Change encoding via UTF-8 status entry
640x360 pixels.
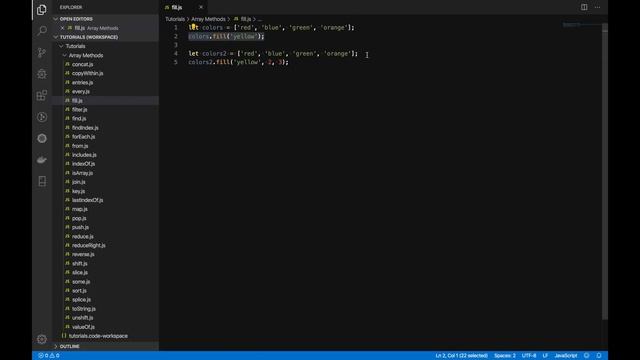tap(529, 356)
